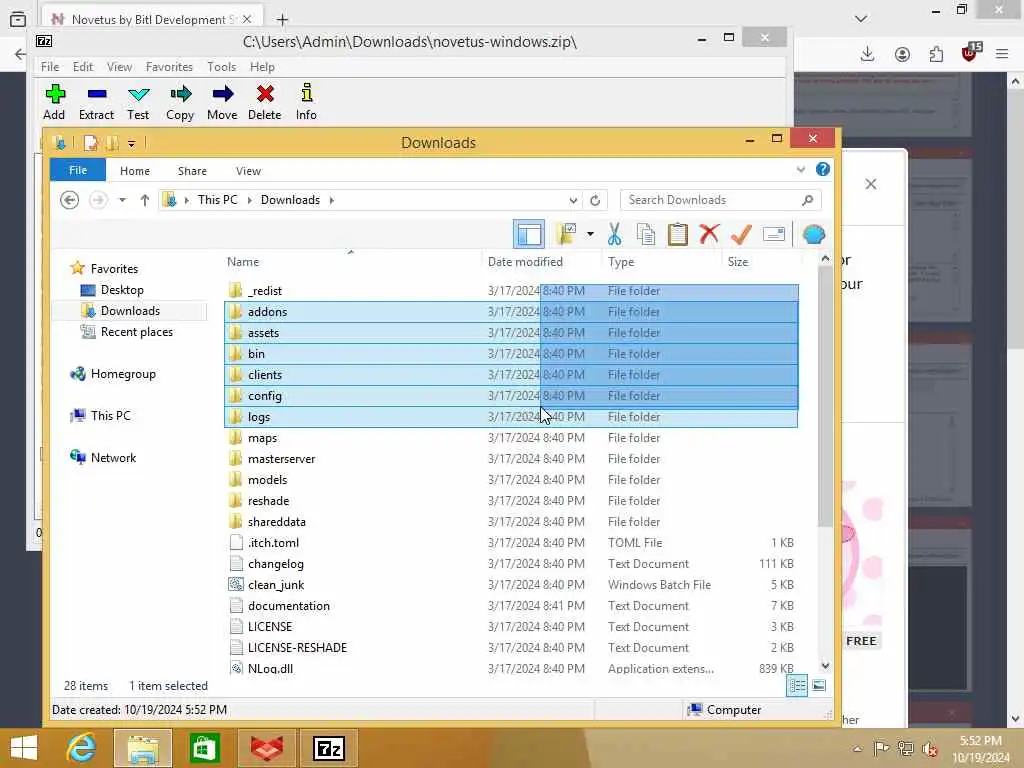The image size is (1024, 768).
Task: Open Info from the 7-Zip toolbar
Action: point(306,102)
